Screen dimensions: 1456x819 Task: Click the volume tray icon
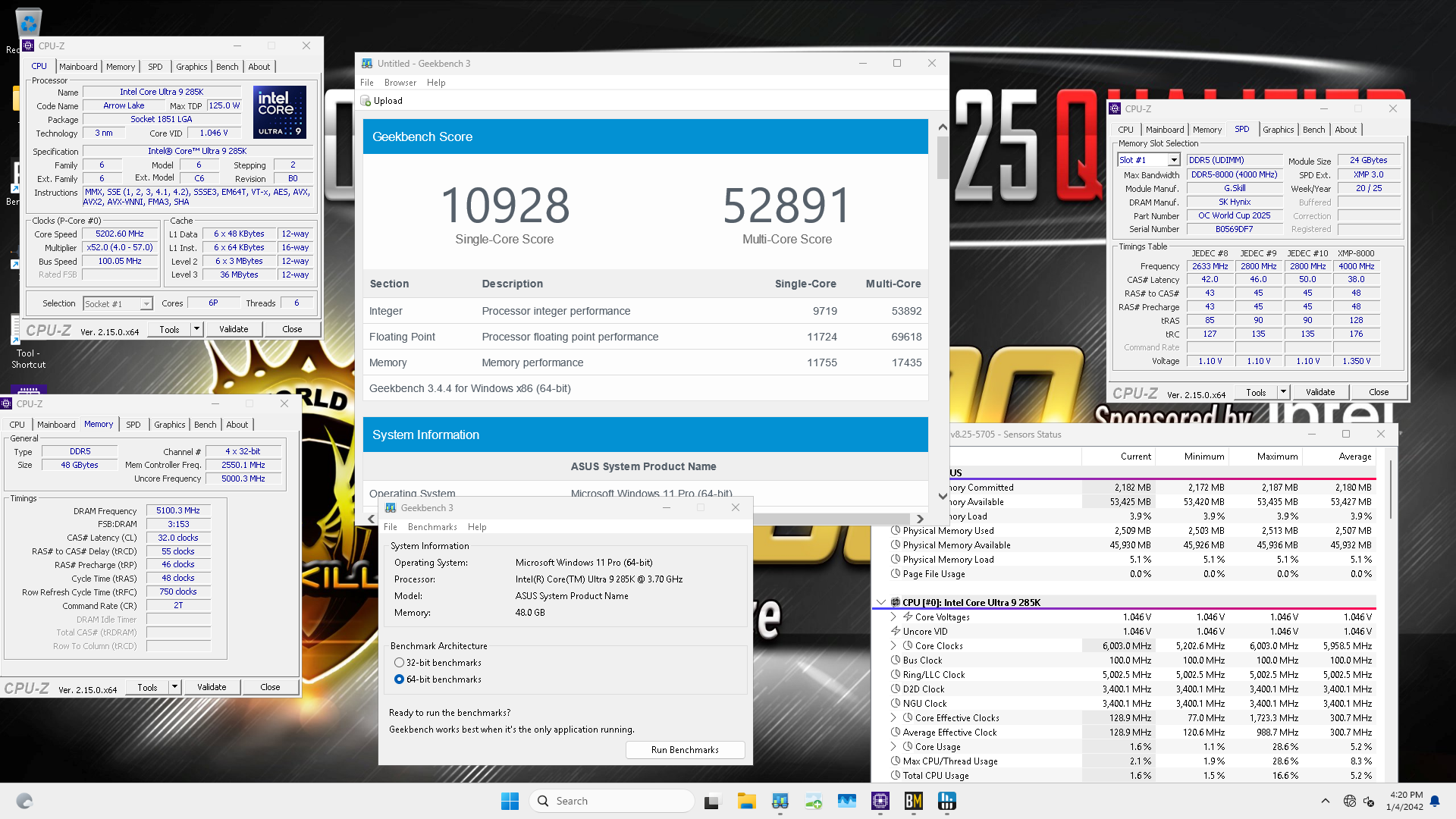coord(1369,801)
